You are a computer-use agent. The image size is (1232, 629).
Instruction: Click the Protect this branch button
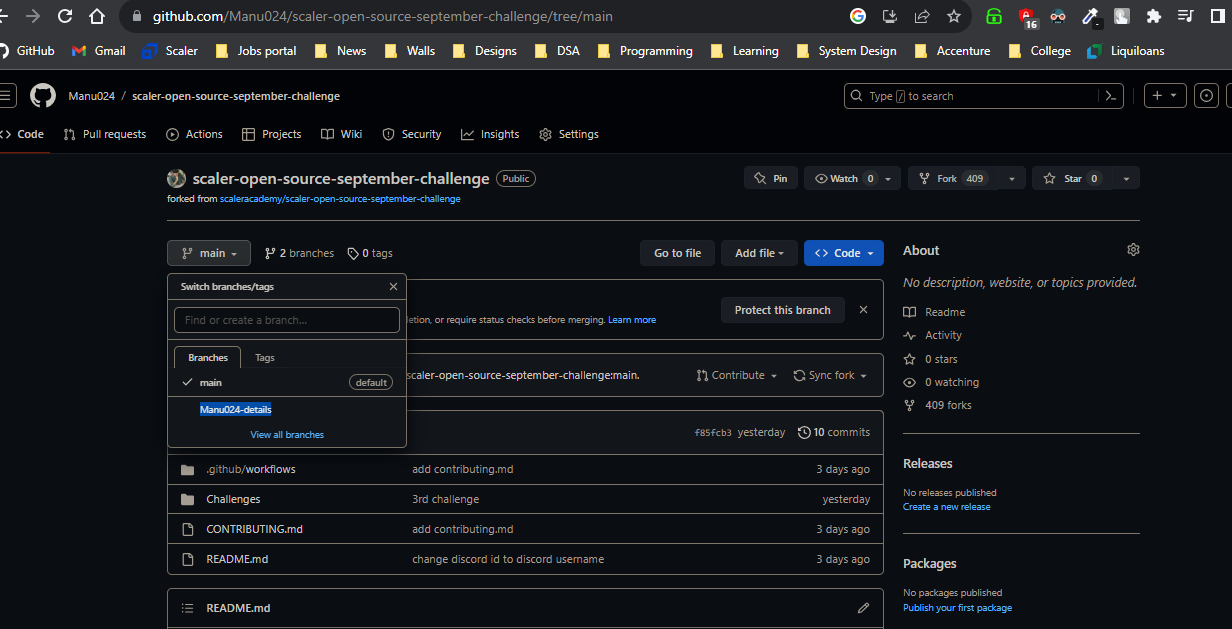coord(783,310)
